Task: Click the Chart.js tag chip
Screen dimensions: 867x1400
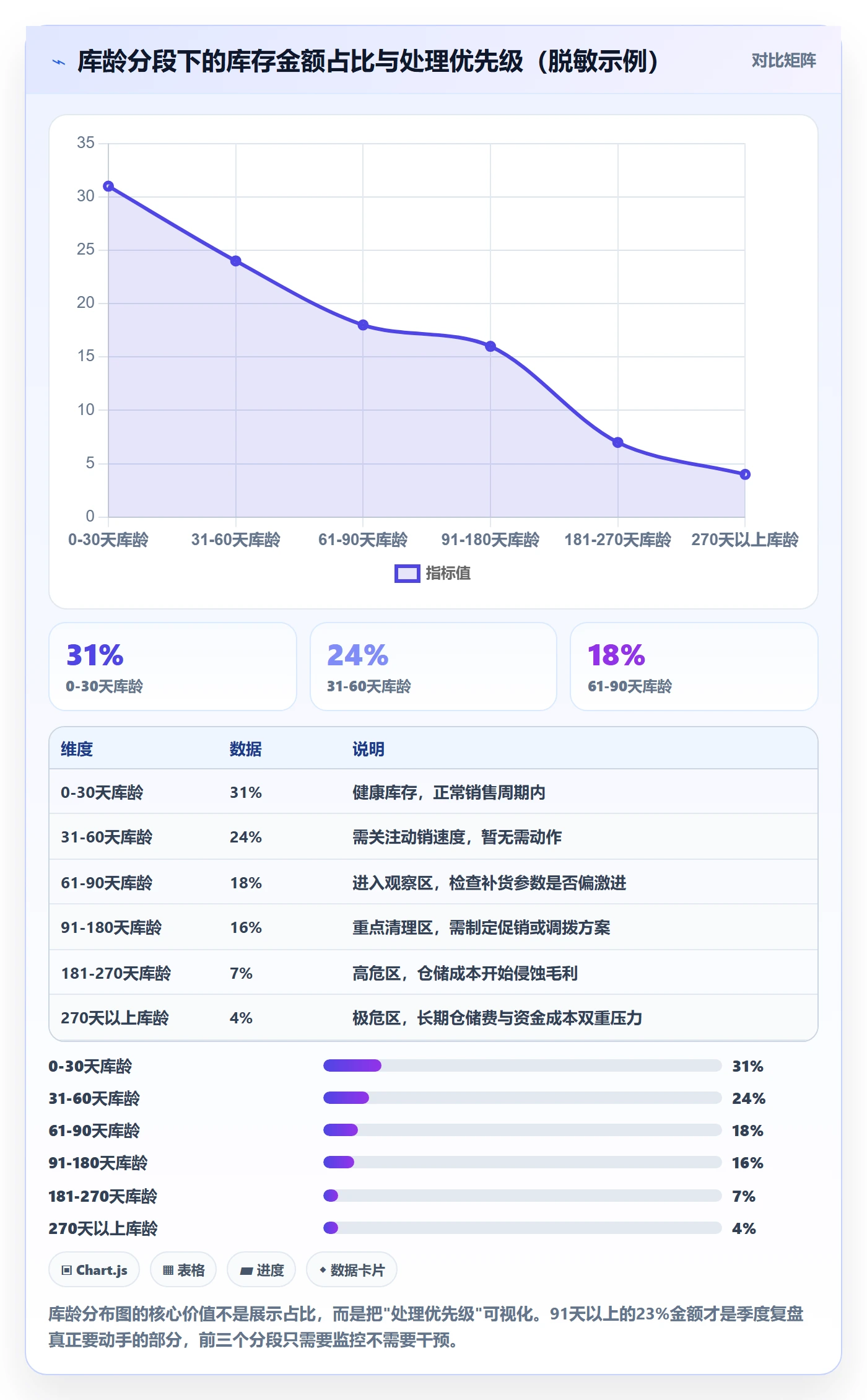Action: pyautogui.click(x=94, y=1270)
